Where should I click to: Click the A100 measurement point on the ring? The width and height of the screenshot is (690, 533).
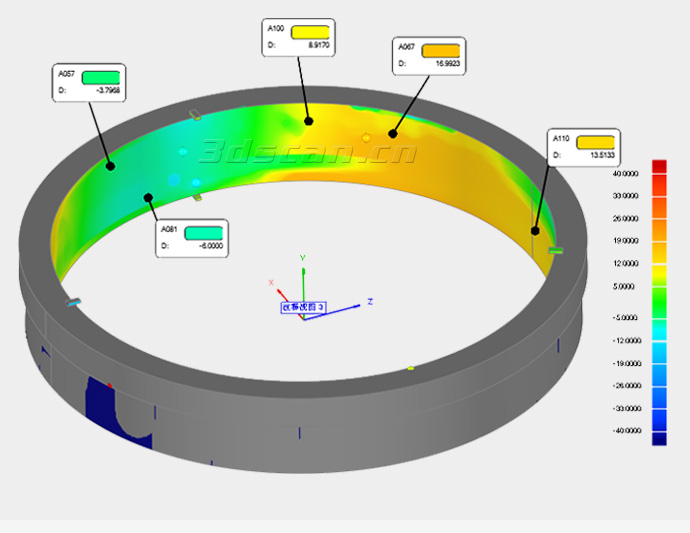[x=308, y=120]
